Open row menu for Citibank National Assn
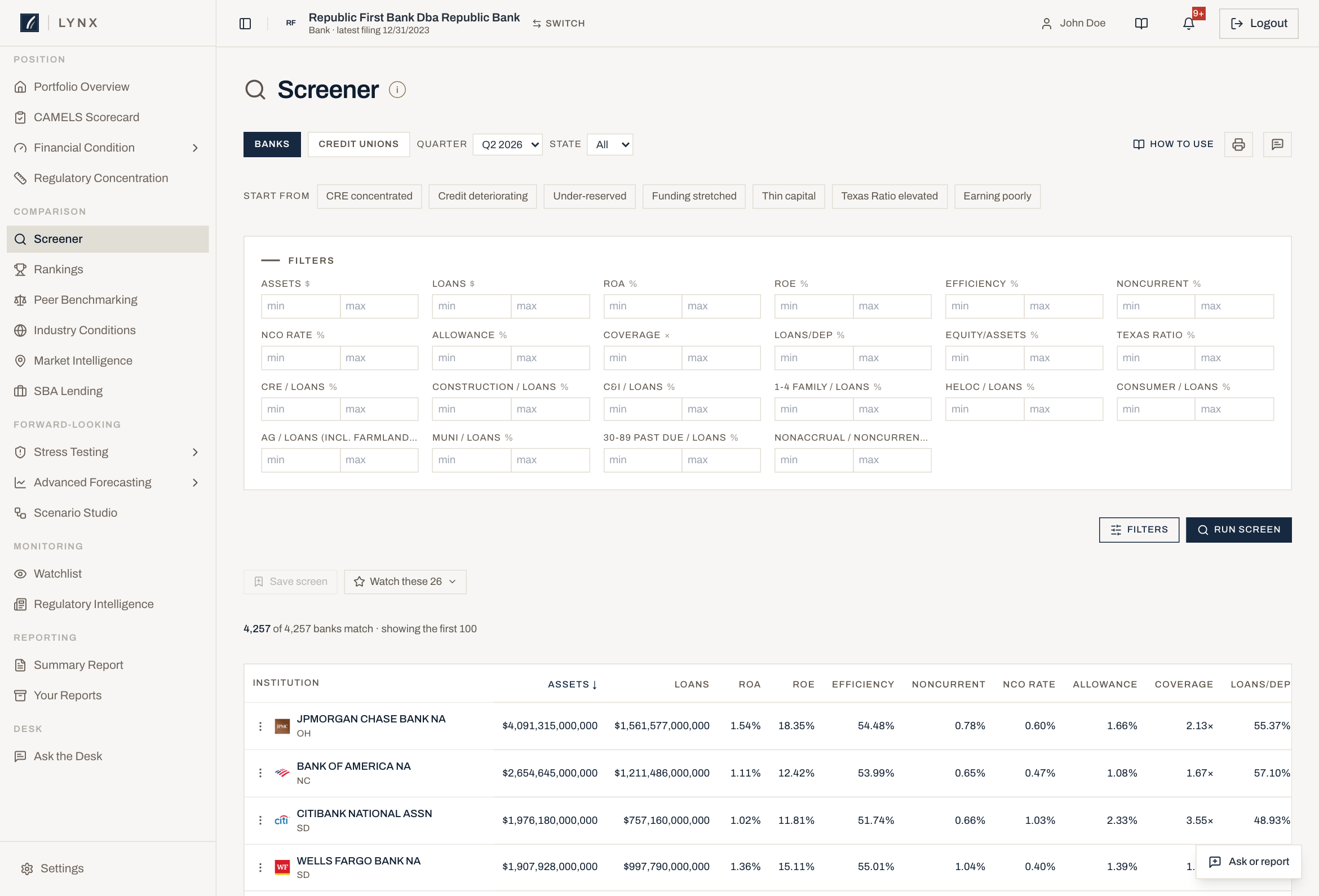The width and height of the screenshot is (1319, 896). pos(260,820)
